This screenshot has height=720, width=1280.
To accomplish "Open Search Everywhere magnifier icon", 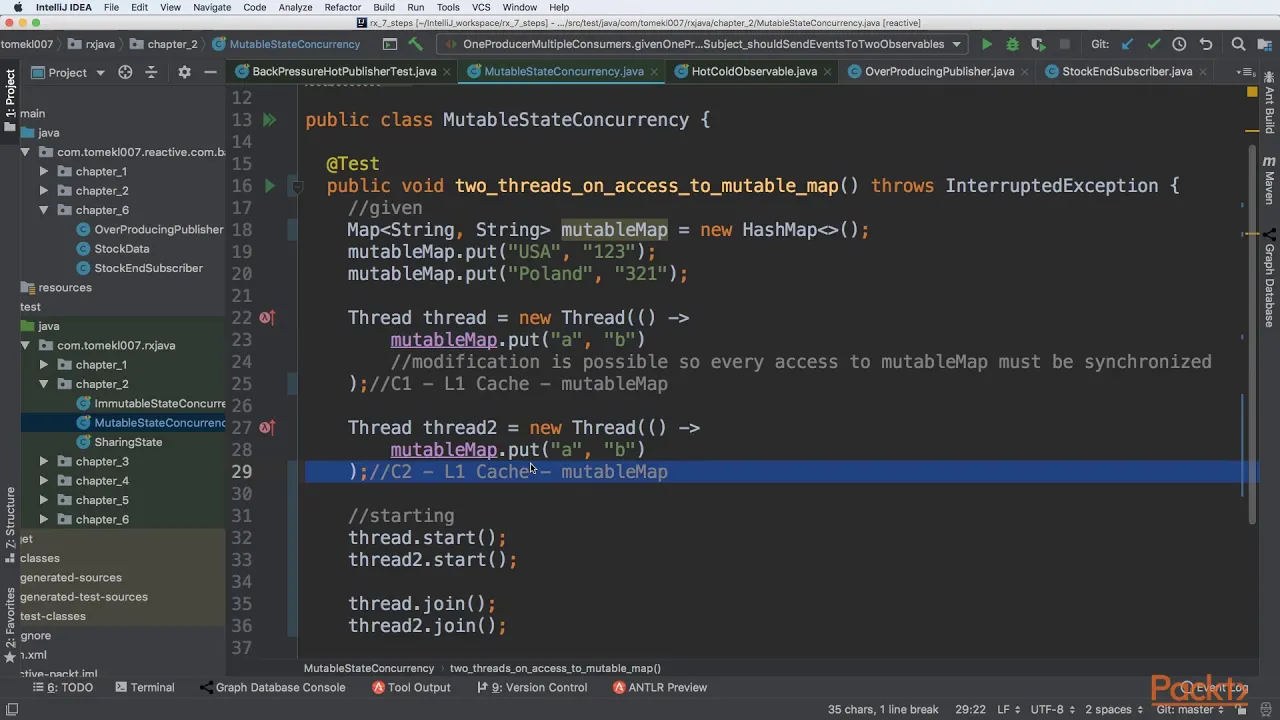I will coord(1238,44).
